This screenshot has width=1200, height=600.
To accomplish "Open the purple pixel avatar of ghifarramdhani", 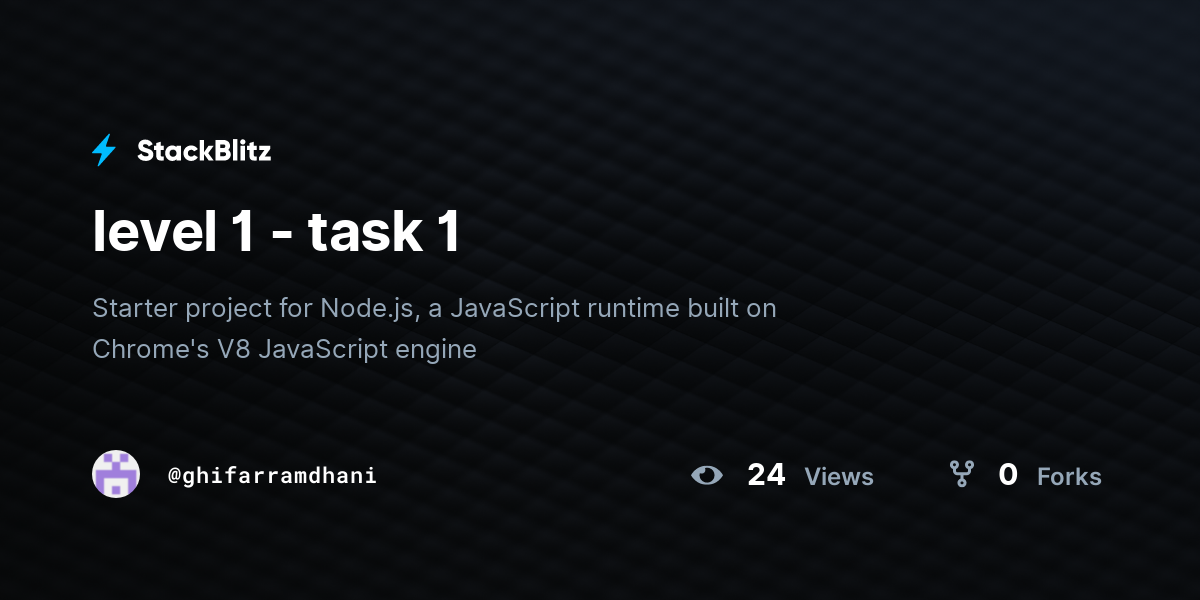I will click(116, 474).
